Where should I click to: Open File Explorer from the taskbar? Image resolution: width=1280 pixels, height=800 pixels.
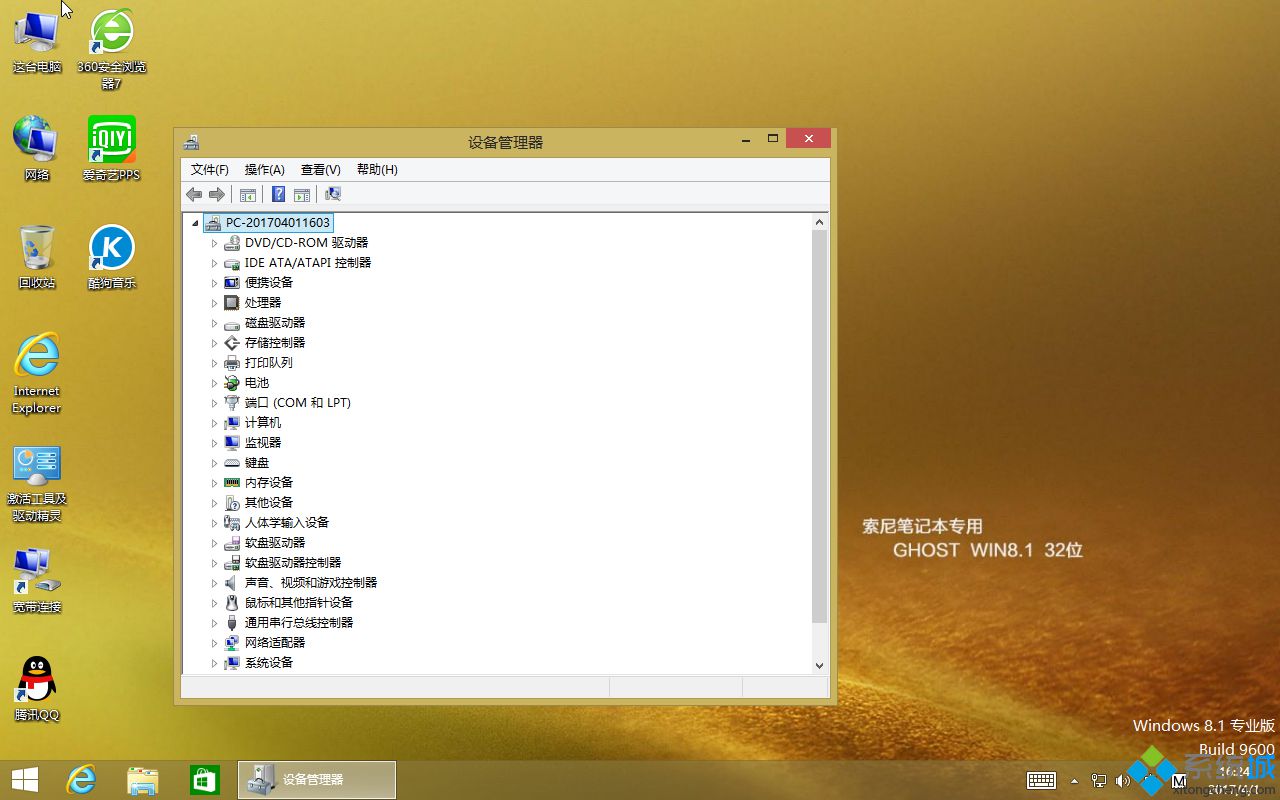coord(143,780)
